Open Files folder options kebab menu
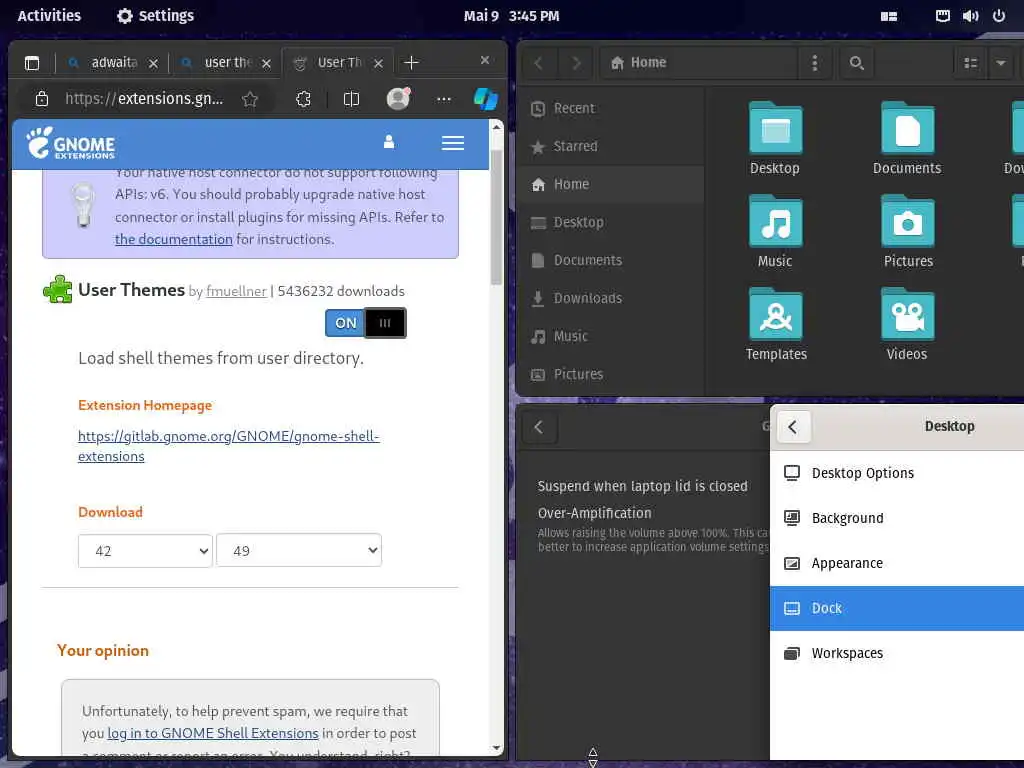Image resolution: width=1024 pixels, height=768 pixels. pos(814,63)
